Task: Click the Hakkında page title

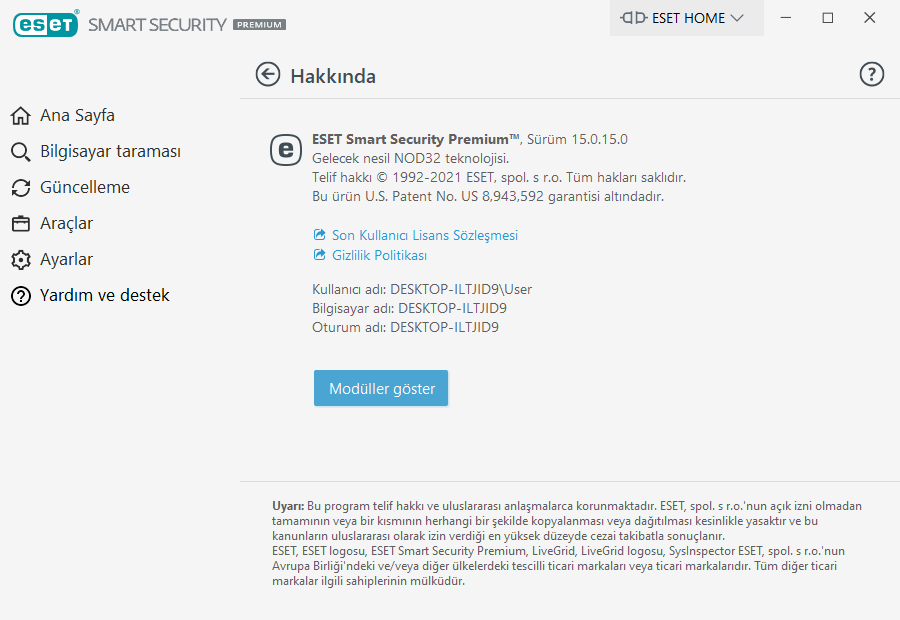Action: [x=333, y=76]
